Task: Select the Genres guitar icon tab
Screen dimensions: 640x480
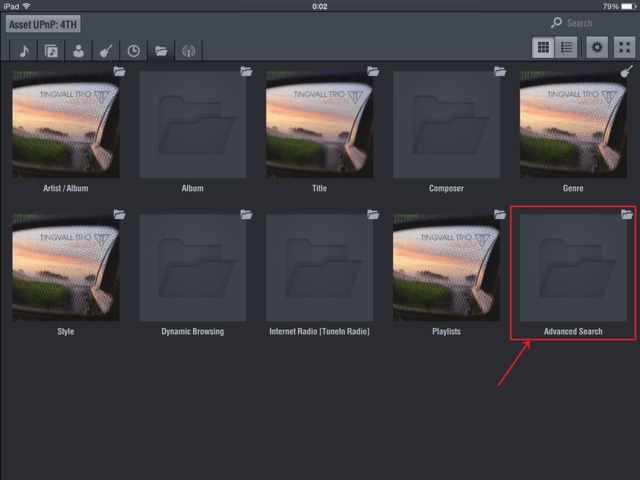Action: (x=105, y=51)
